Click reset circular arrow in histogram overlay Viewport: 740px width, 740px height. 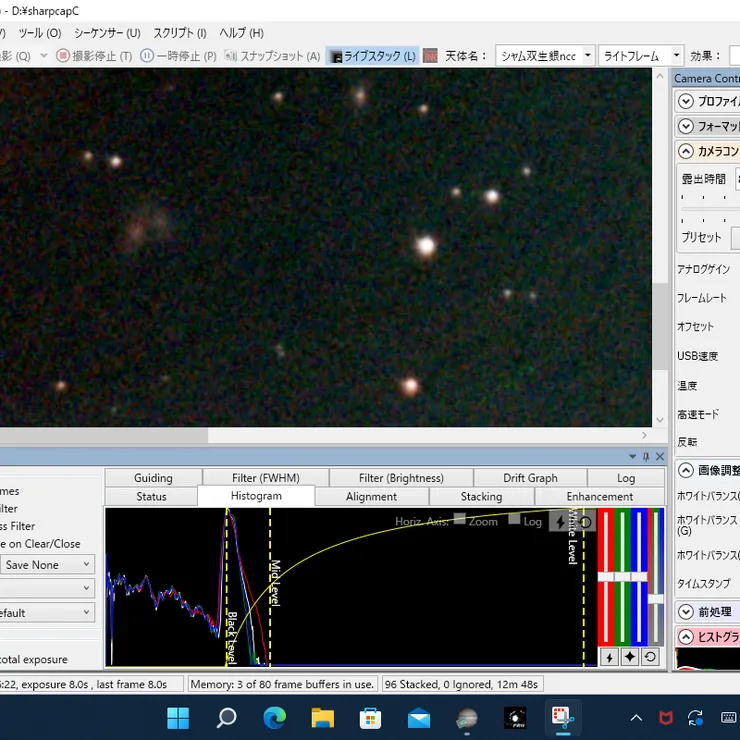click(x=585, y=522)
